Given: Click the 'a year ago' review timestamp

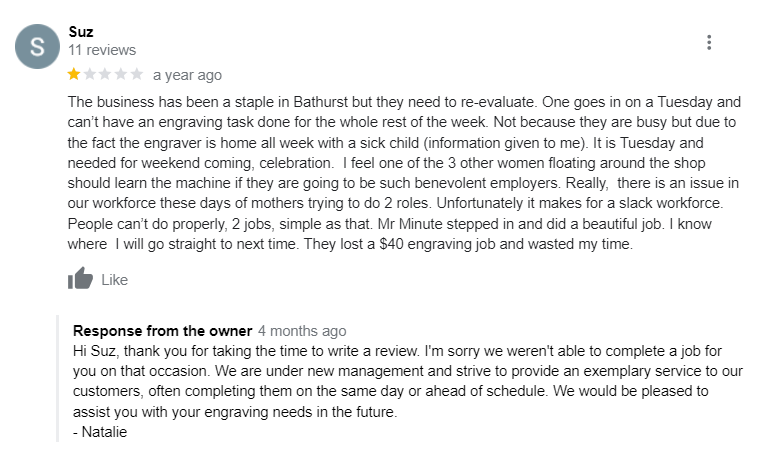Looking at the screenshot, I should (x=188, y=75).
